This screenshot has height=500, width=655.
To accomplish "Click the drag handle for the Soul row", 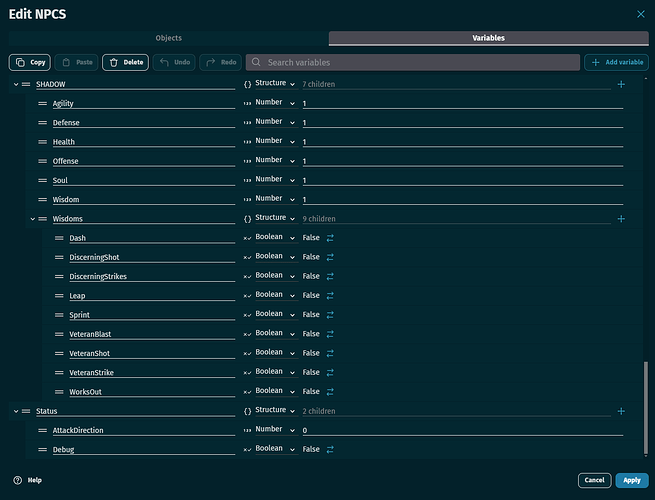I will point(43,180).
